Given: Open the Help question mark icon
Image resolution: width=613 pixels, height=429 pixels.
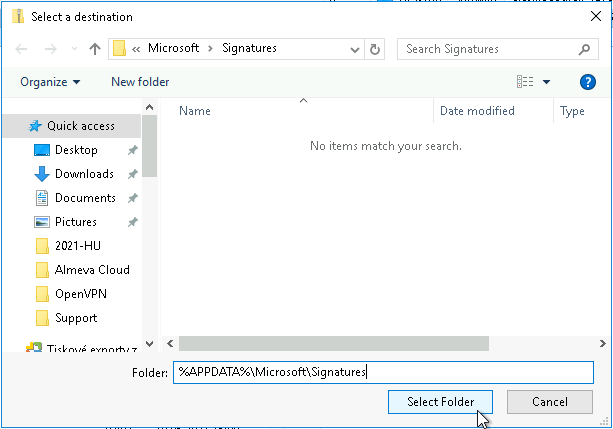Looking at the screenshot, I should (588, 82).
